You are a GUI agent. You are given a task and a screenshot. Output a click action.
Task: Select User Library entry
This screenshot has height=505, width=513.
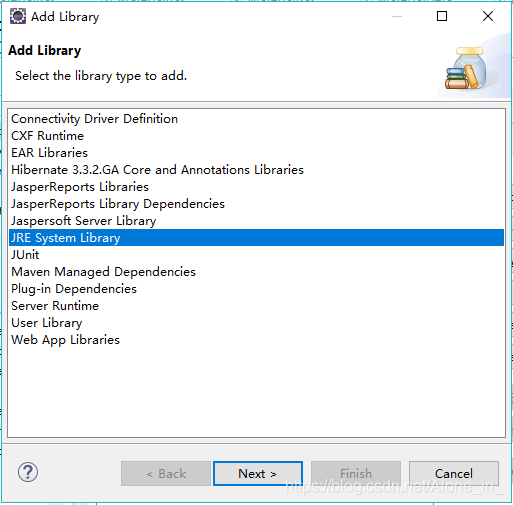pyautogui.click(x=256, y=323)
